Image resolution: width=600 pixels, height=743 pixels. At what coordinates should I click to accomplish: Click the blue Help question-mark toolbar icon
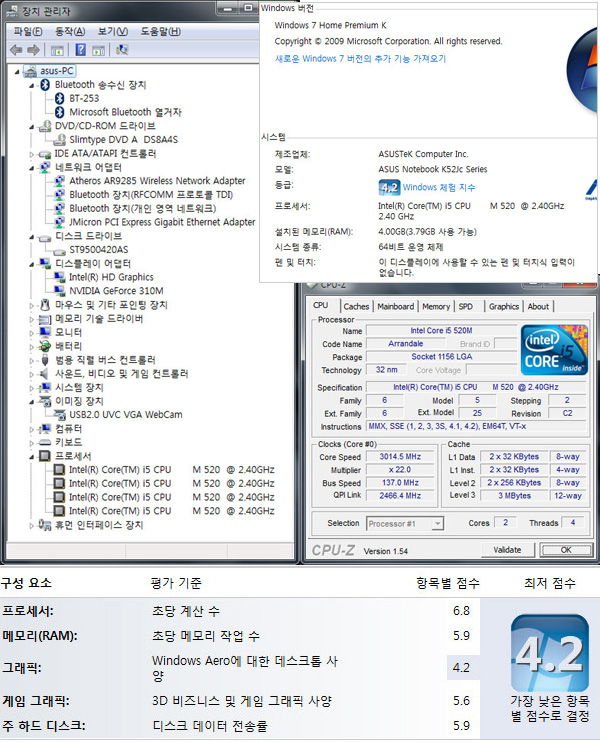(x=81, y=50)
